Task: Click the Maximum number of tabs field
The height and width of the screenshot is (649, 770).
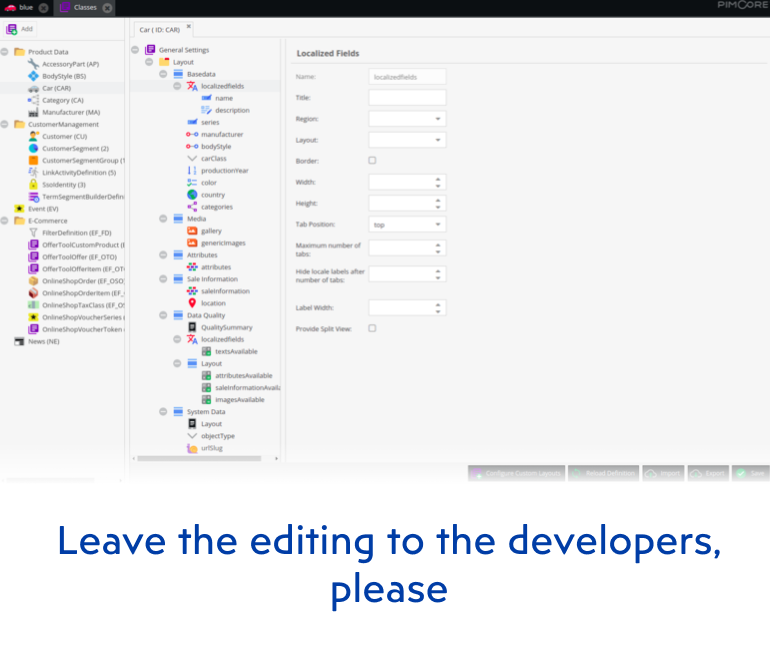Action: (407, 248)
